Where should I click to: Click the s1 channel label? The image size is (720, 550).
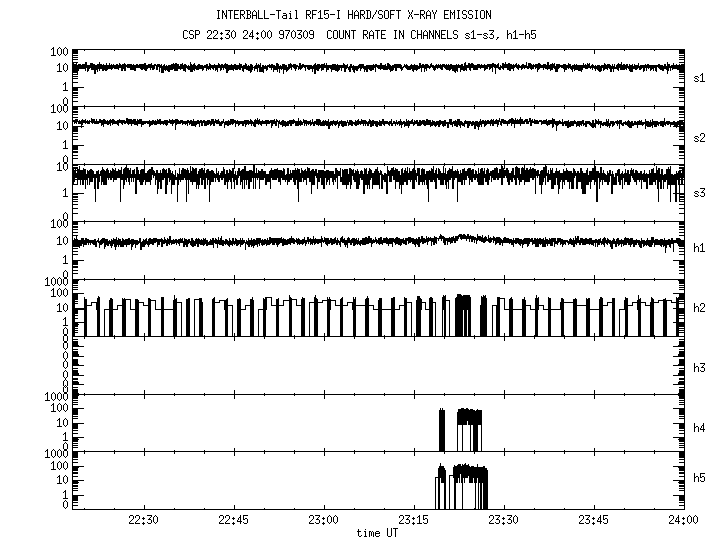(700, 78)
